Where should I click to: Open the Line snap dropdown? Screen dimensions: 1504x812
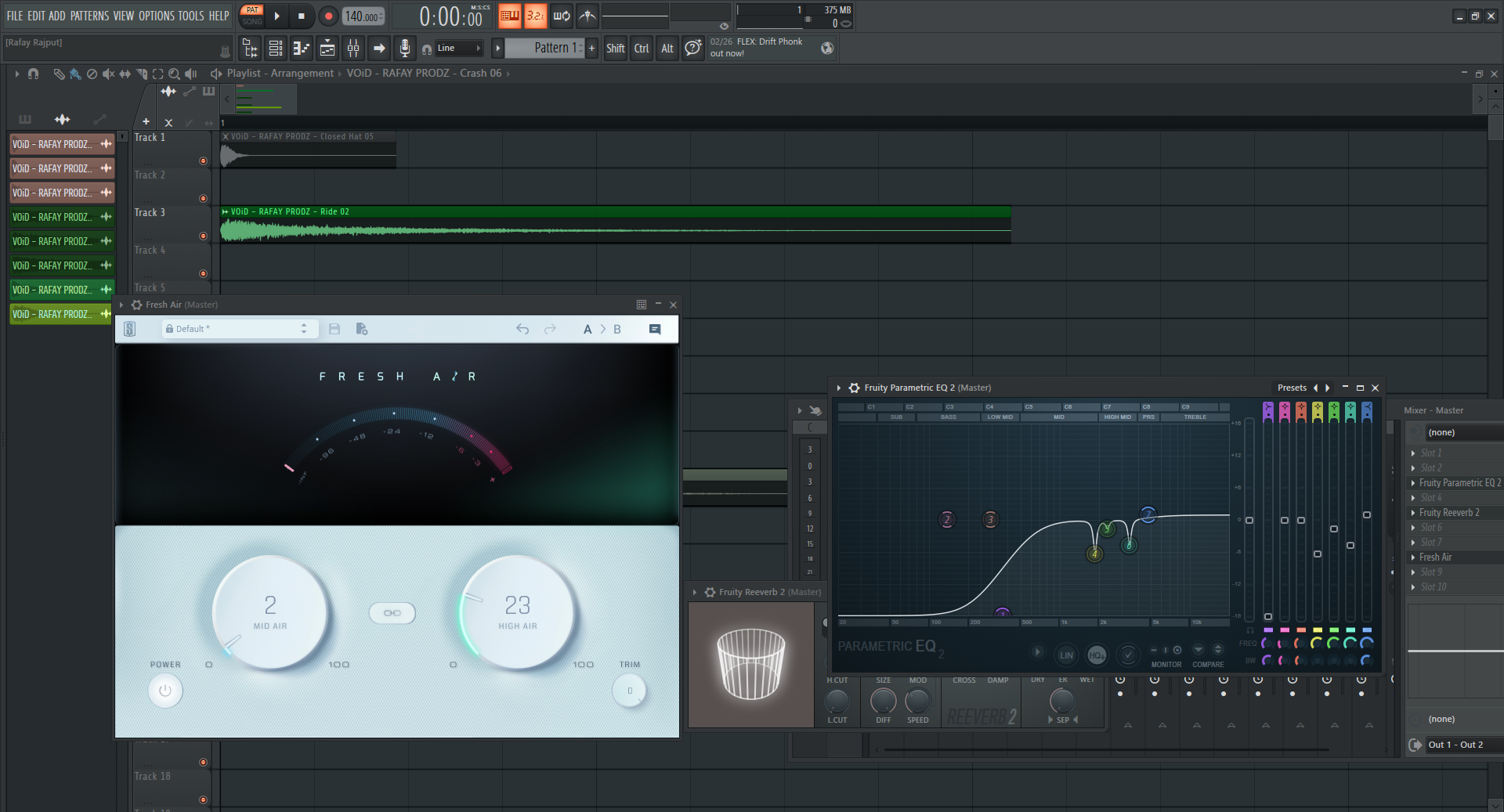460,49
